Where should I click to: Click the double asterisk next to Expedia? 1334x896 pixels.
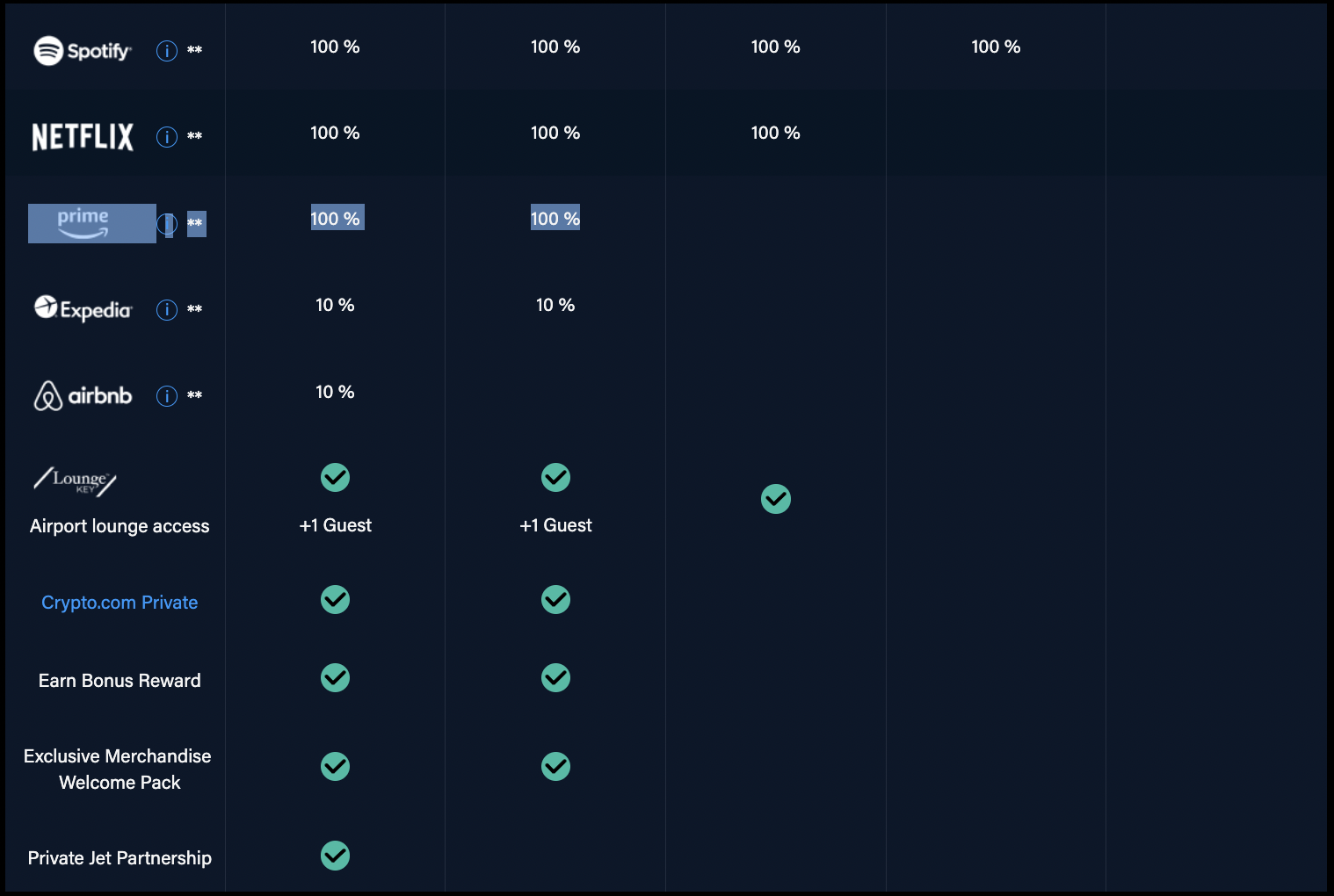pyautogui.click(x=195, y=309)
